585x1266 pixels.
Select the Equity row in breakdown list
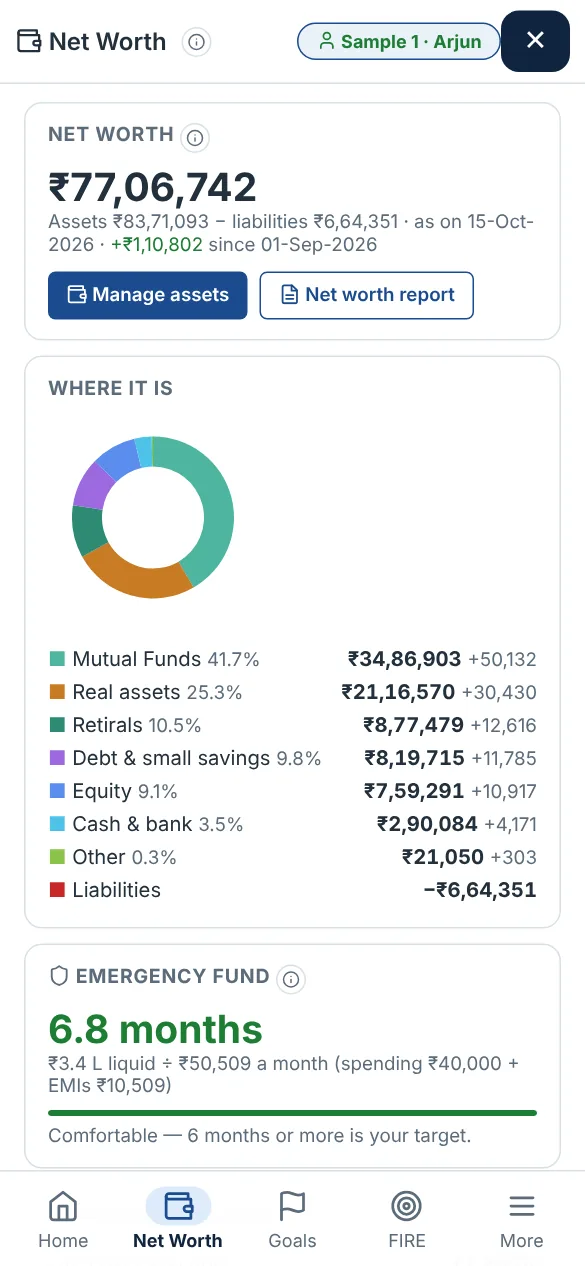(293, 791)
